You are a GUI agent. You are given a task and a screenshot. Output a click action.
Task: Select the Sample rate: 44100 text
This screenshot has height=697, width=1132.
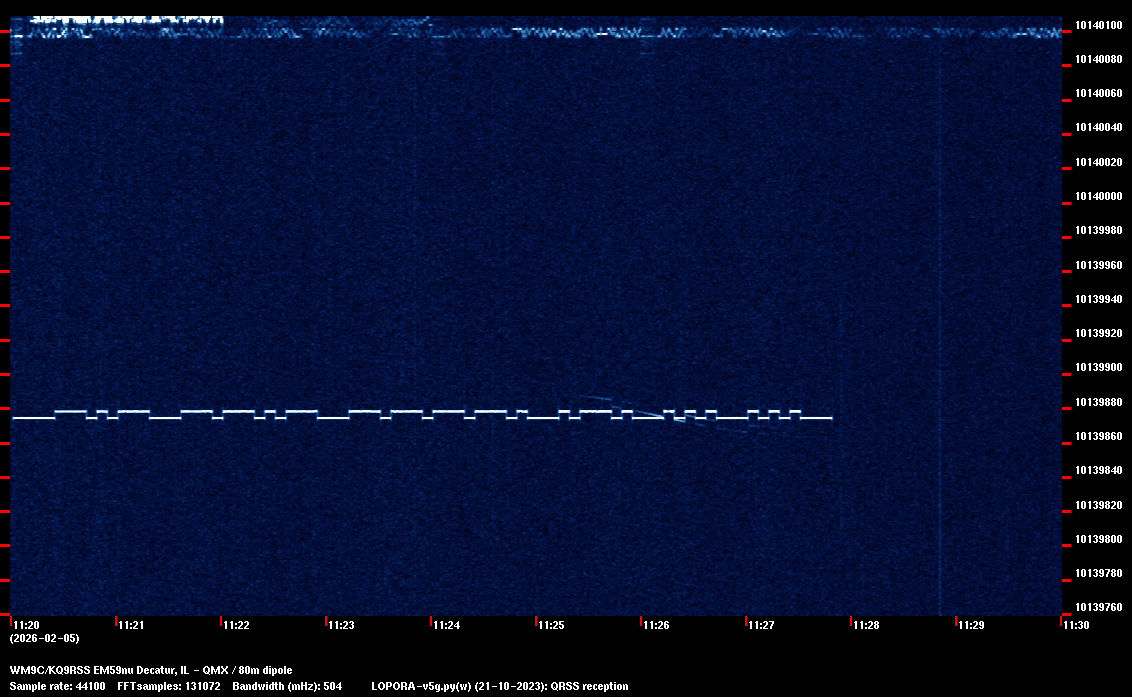click(x=57, y=686)
